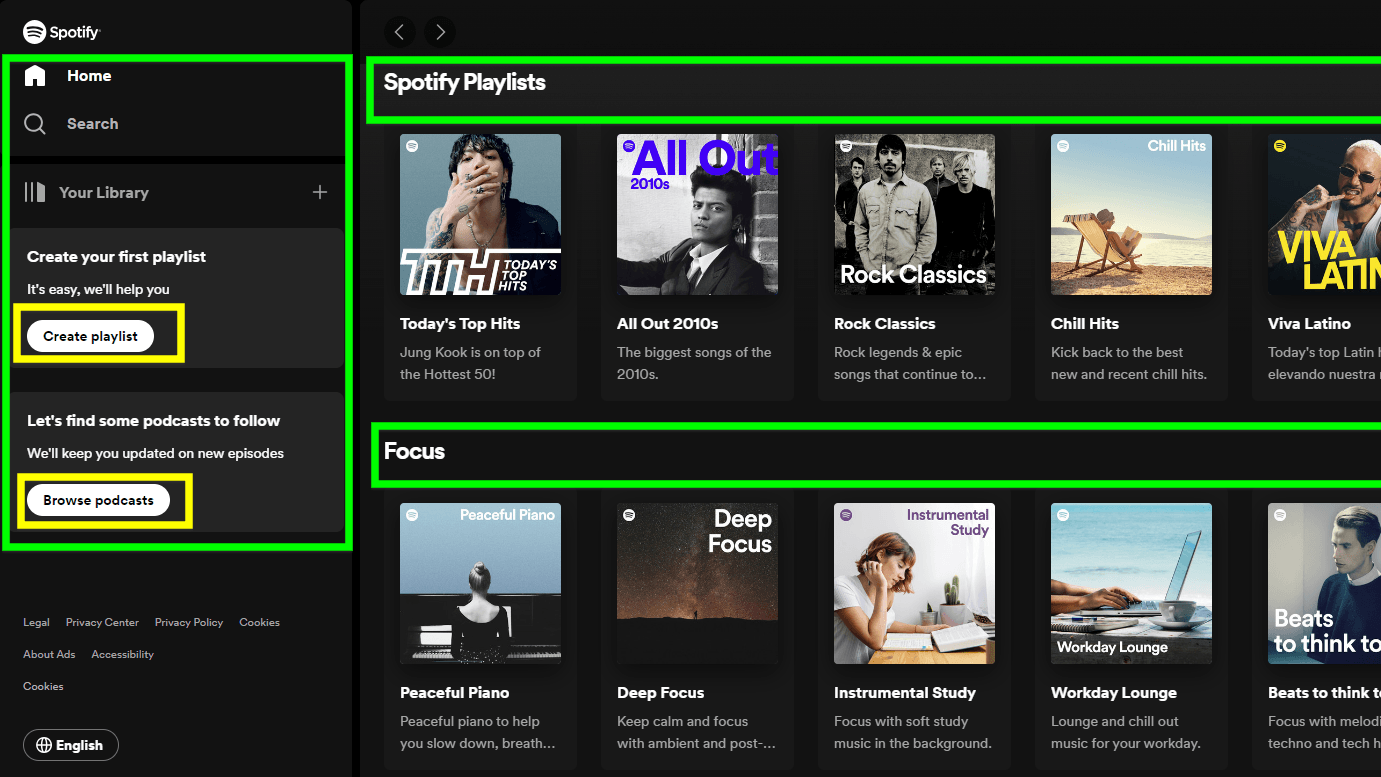The height and width of the screenshot is (777, 1381).
Task: Open the Privacy Center link
Action: 102,622
